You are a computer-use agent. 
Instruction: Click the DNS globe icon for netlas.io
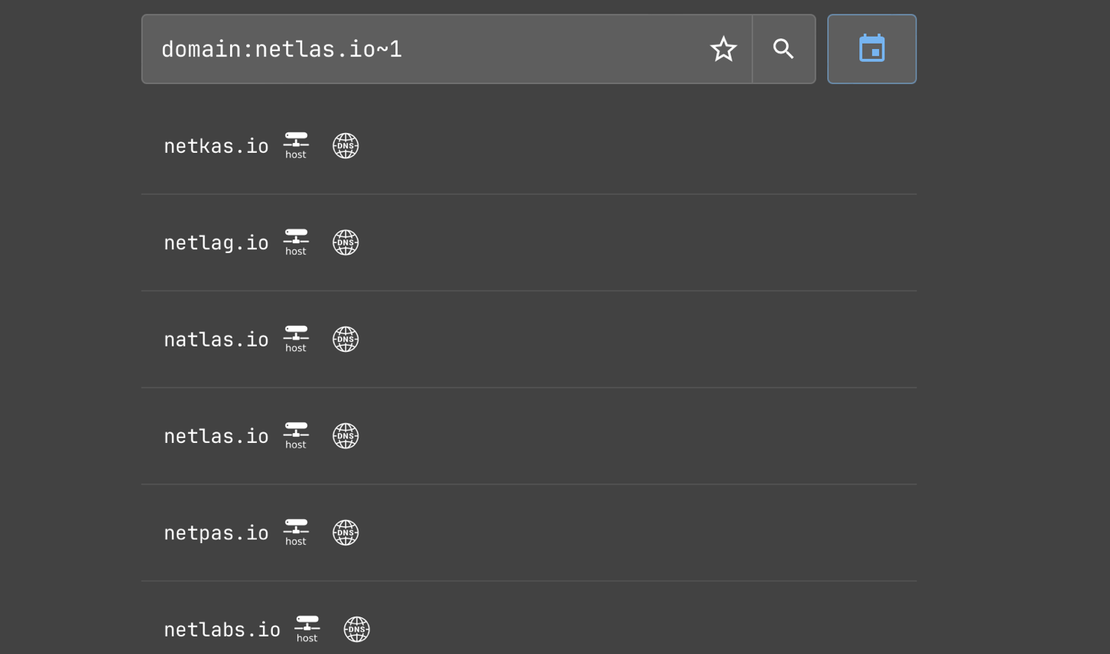pyautogui.click(x=345, y=435)
